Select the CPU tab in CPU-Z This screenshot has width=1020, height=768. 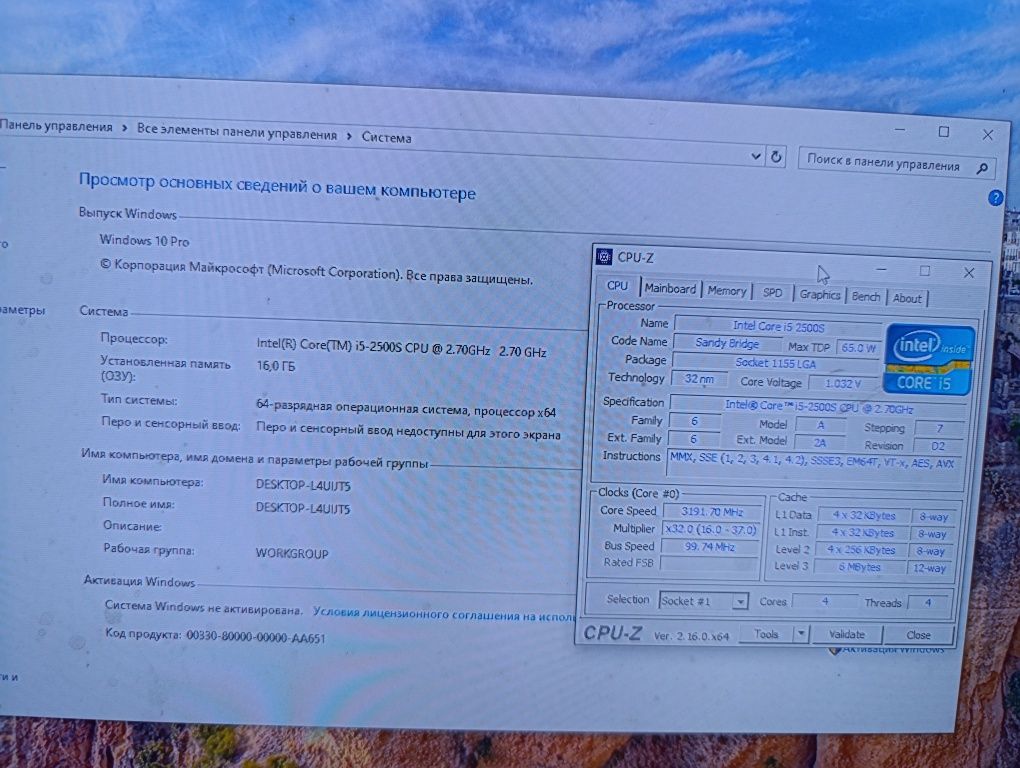[617, 285]
